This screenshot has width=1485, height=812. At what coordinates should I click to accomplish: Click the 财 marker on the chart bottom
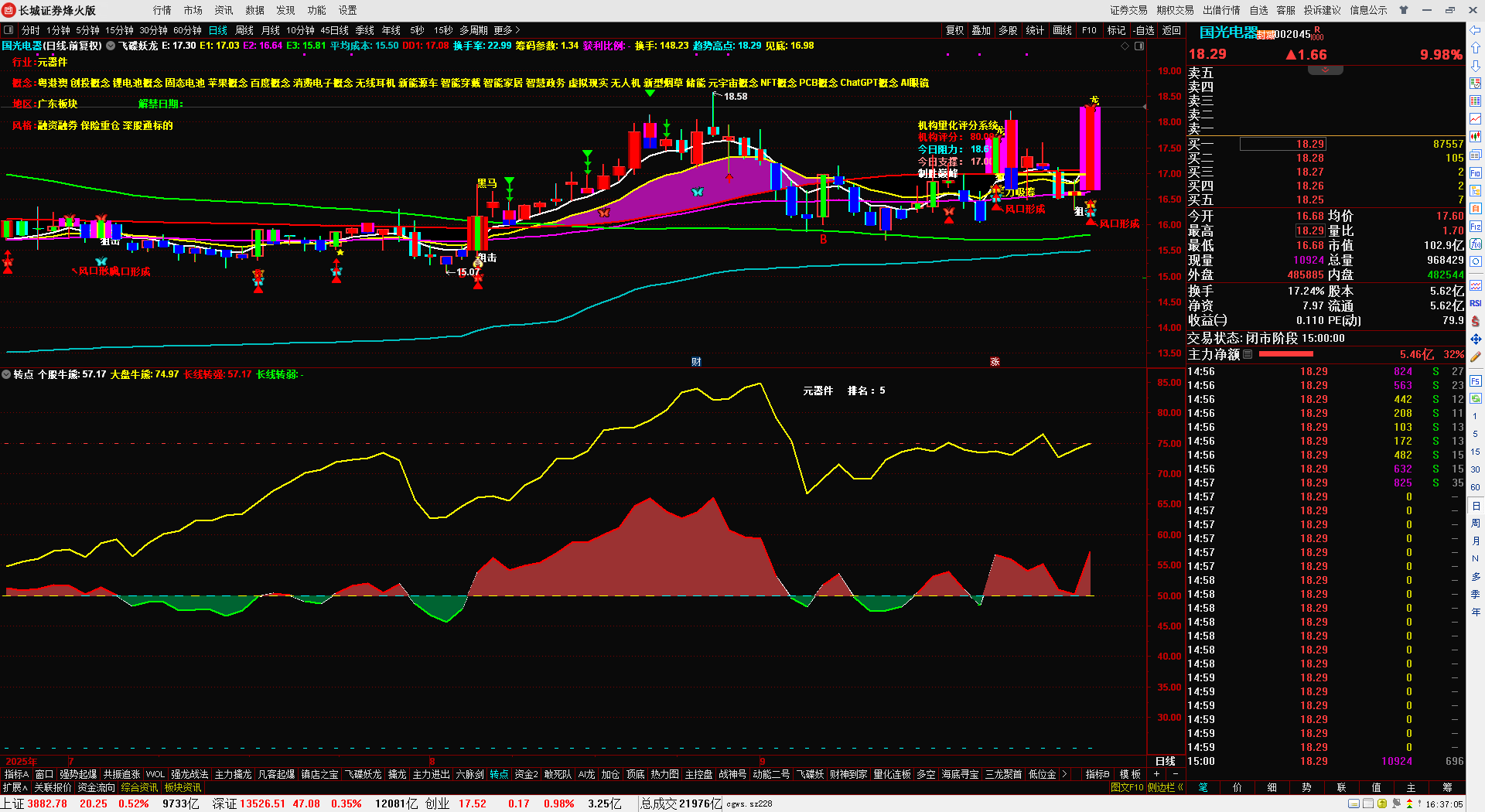(696, 362)
